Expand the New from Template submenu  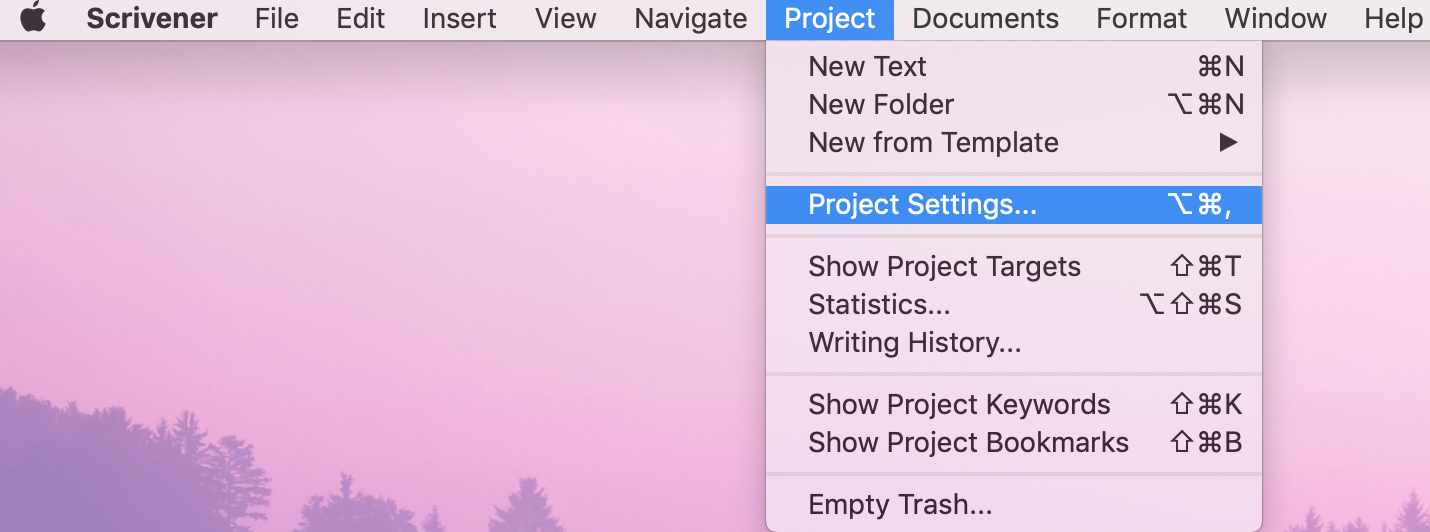coord(933,143)
